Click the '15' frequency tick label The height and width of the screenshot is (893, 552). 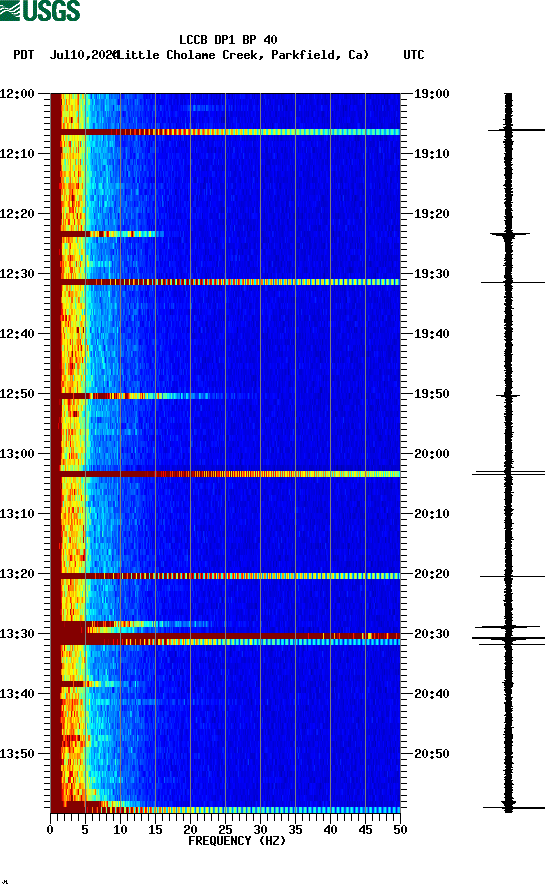click(155, 830)
